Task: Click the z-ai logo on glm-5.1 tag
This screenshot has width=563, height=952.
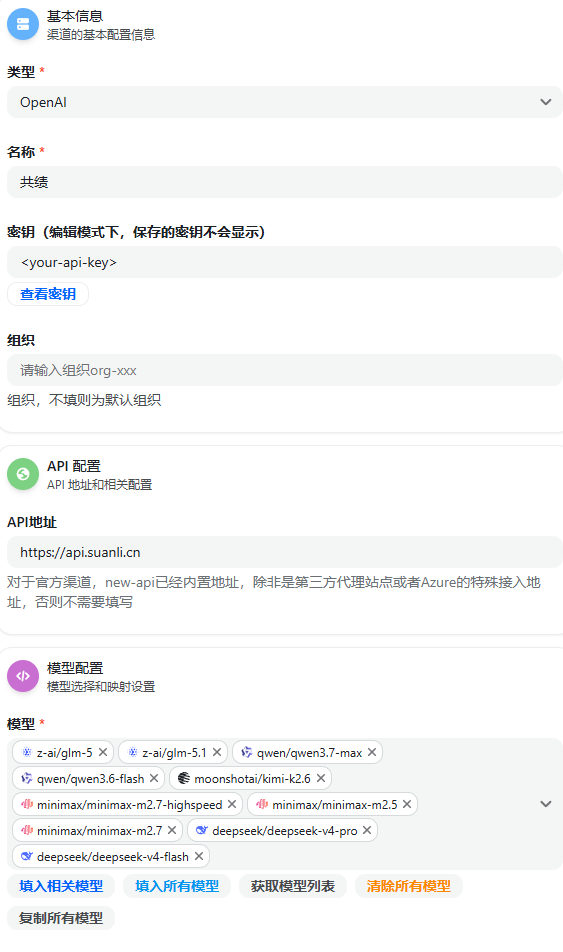Action: pyautogui.click(x=132, y=752)
